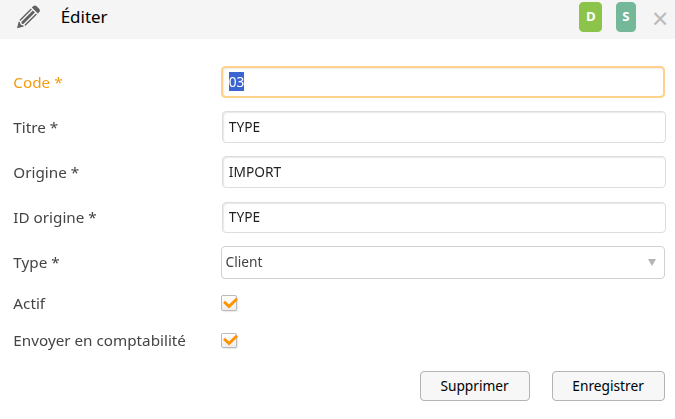Toggle Envoyer en comptabilité checkbox
This screenshot has width=675, height=419.
click(x=229, y=341)
